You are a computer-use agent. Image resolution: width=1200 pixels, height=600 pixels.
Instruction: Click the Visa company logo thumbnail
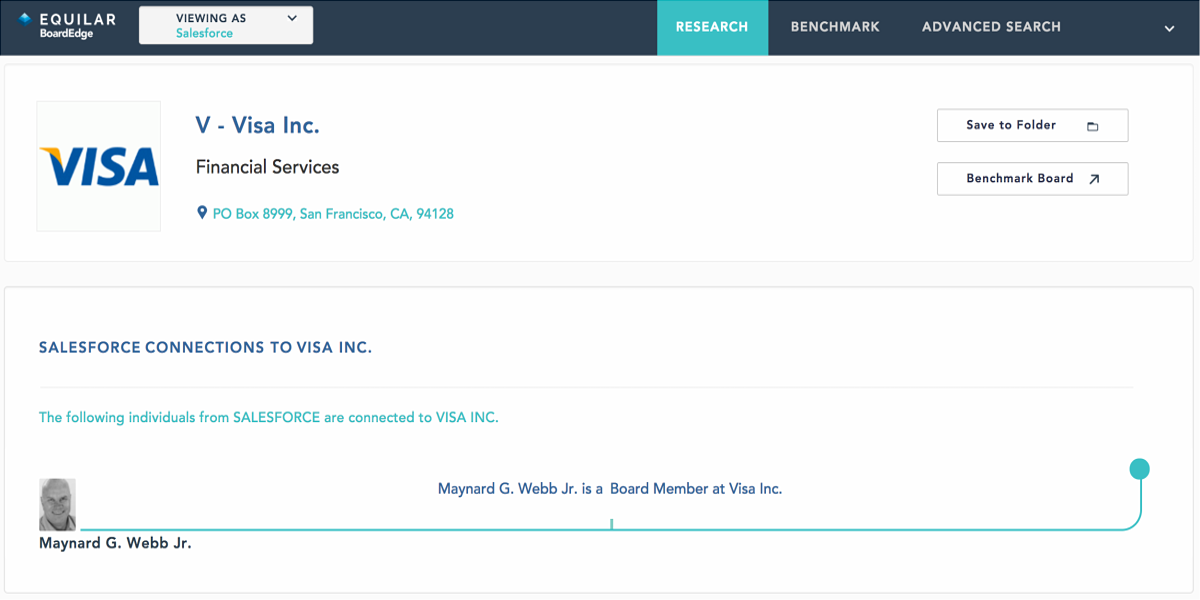pos(99,166)
